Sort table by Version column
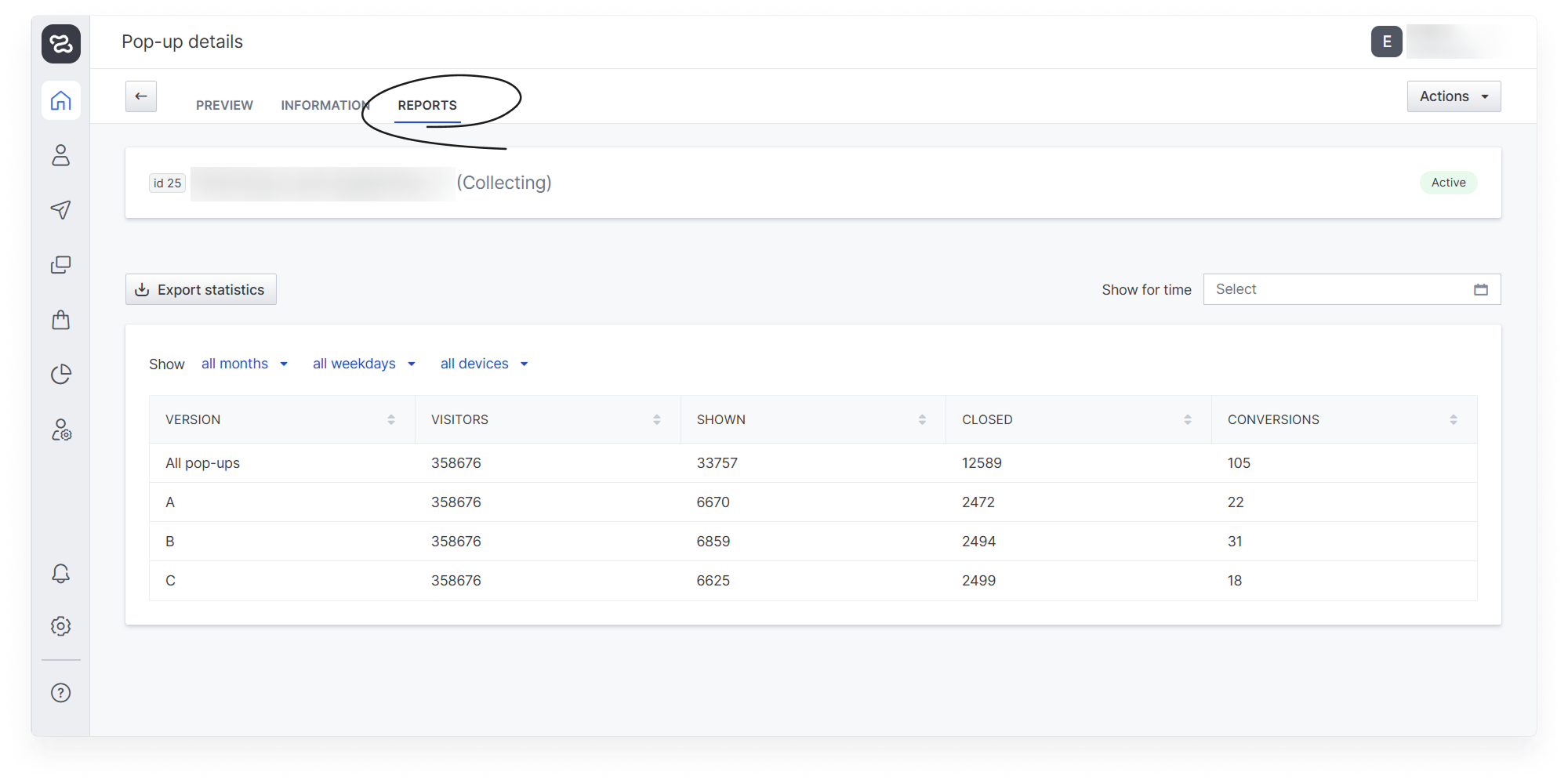The image size is (1568, 783). click(x=390, y=420)
